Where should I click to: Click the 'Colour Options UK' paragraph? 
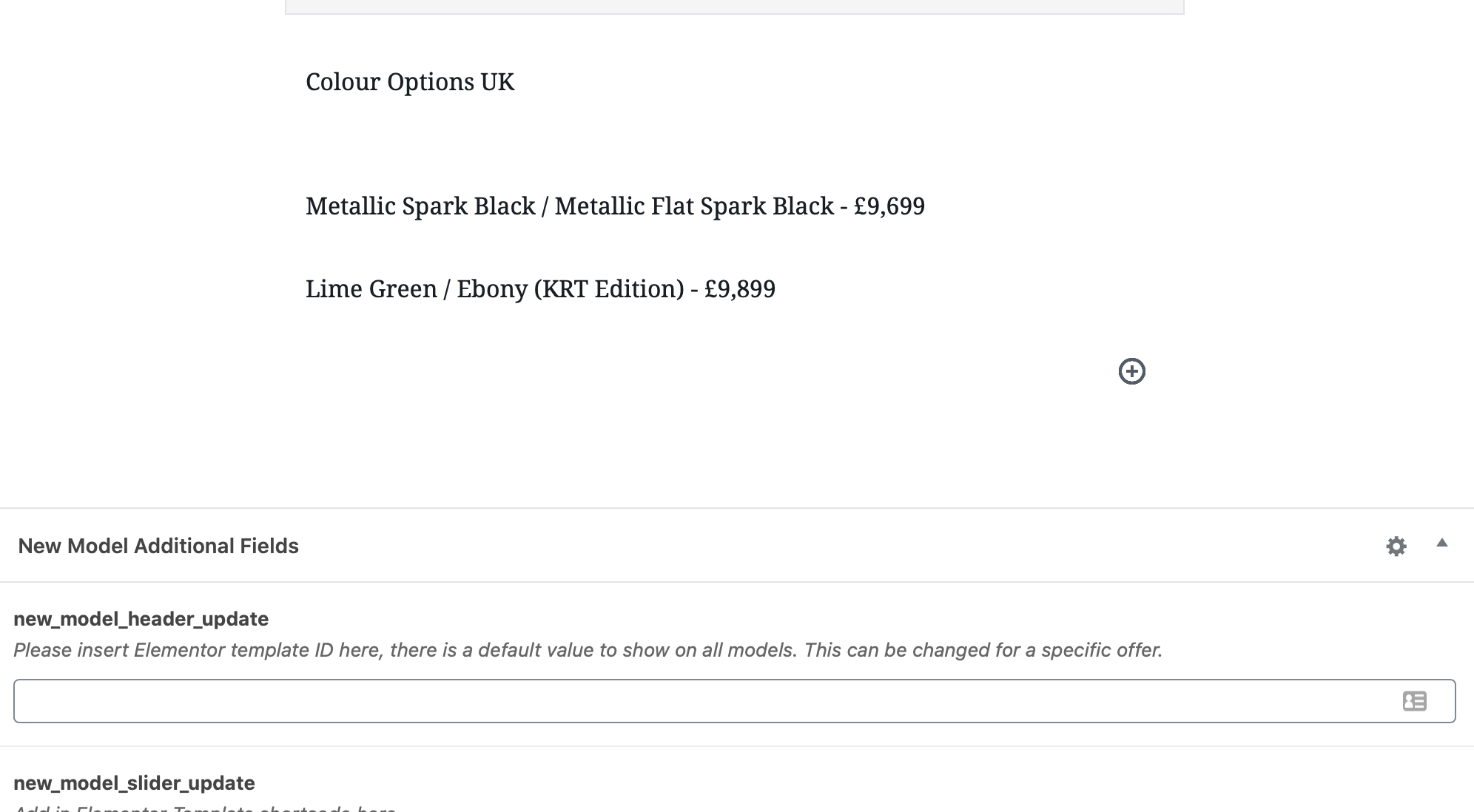point(409,82)
